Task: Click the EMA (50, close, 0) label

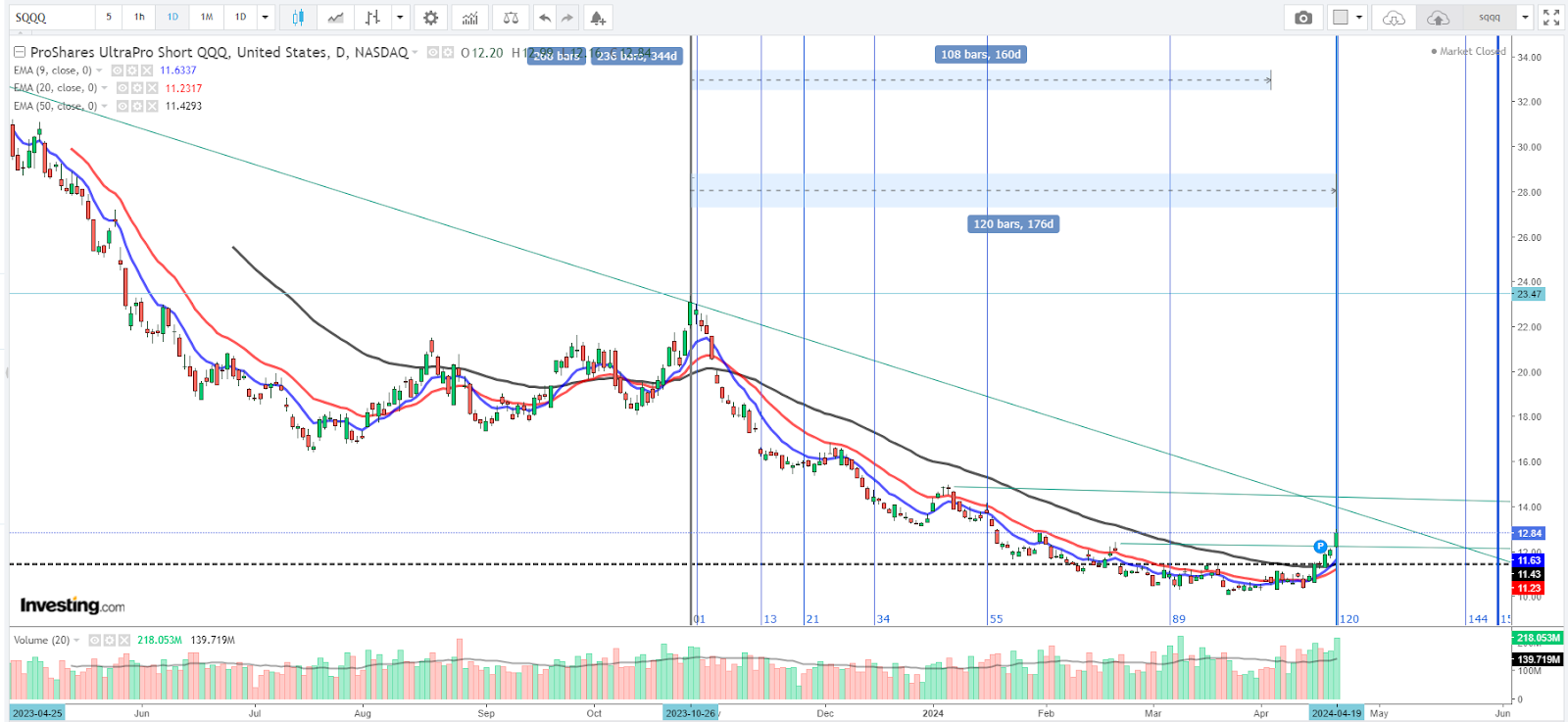Action: pyautogui.click(x=55, y=106)
